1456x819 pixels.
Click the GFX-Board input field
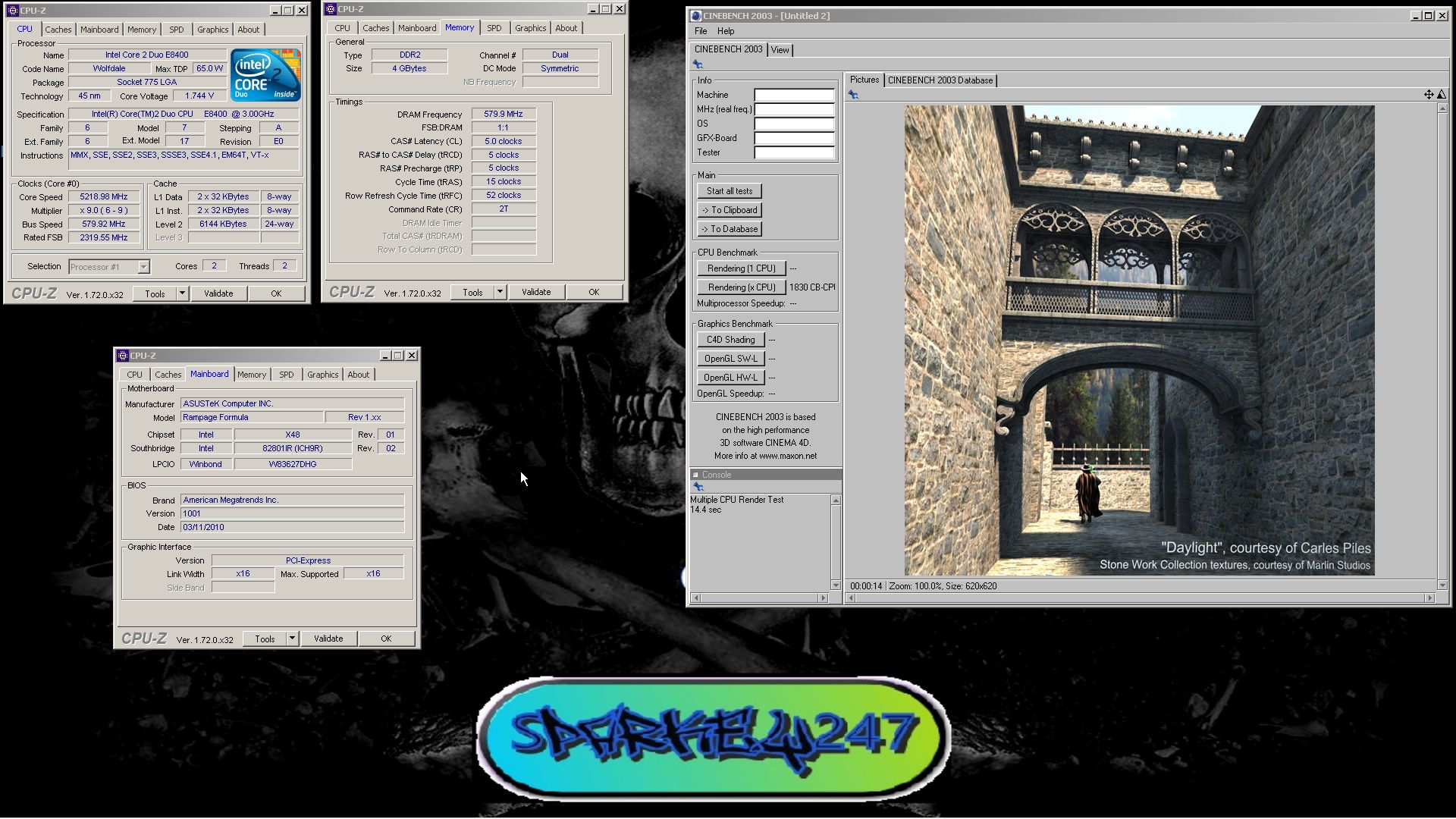point(794,139)
